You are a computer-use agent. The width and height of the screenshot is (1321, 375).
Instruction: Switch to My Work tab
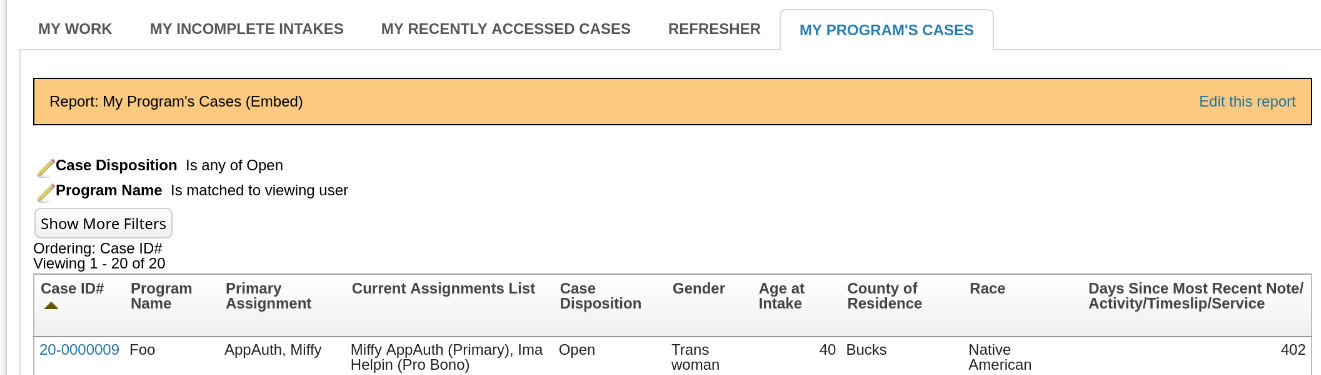(x=75, y=29)
